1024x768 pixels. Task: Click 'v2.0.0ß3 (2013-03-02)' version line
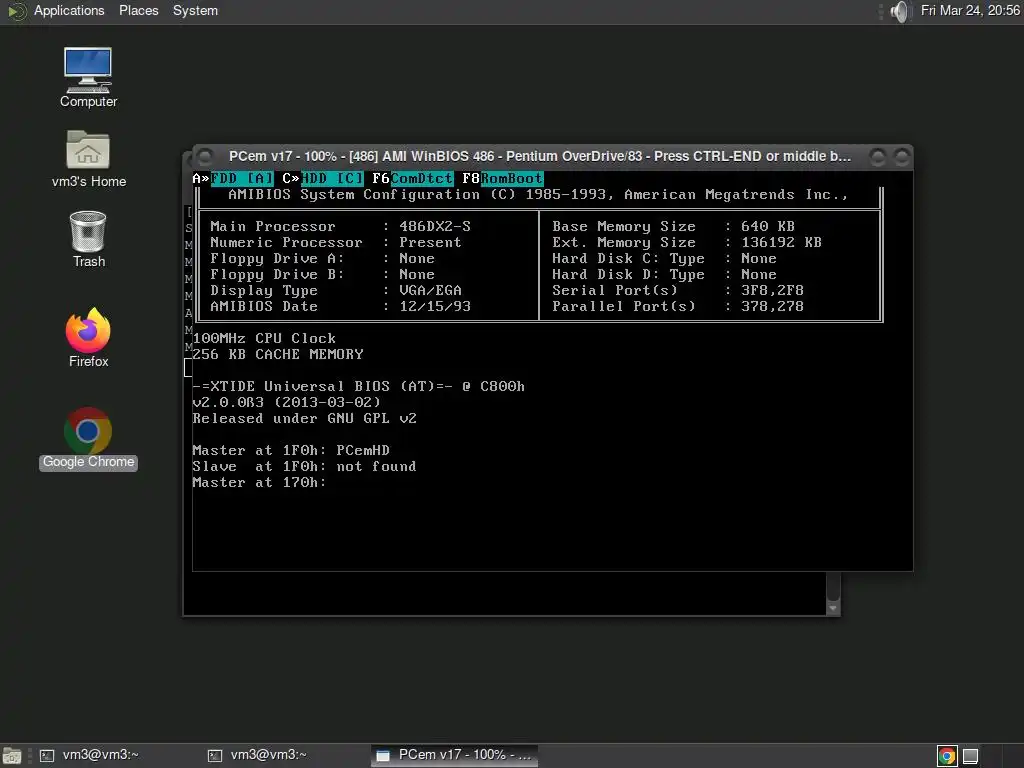(x=286, y=402)
